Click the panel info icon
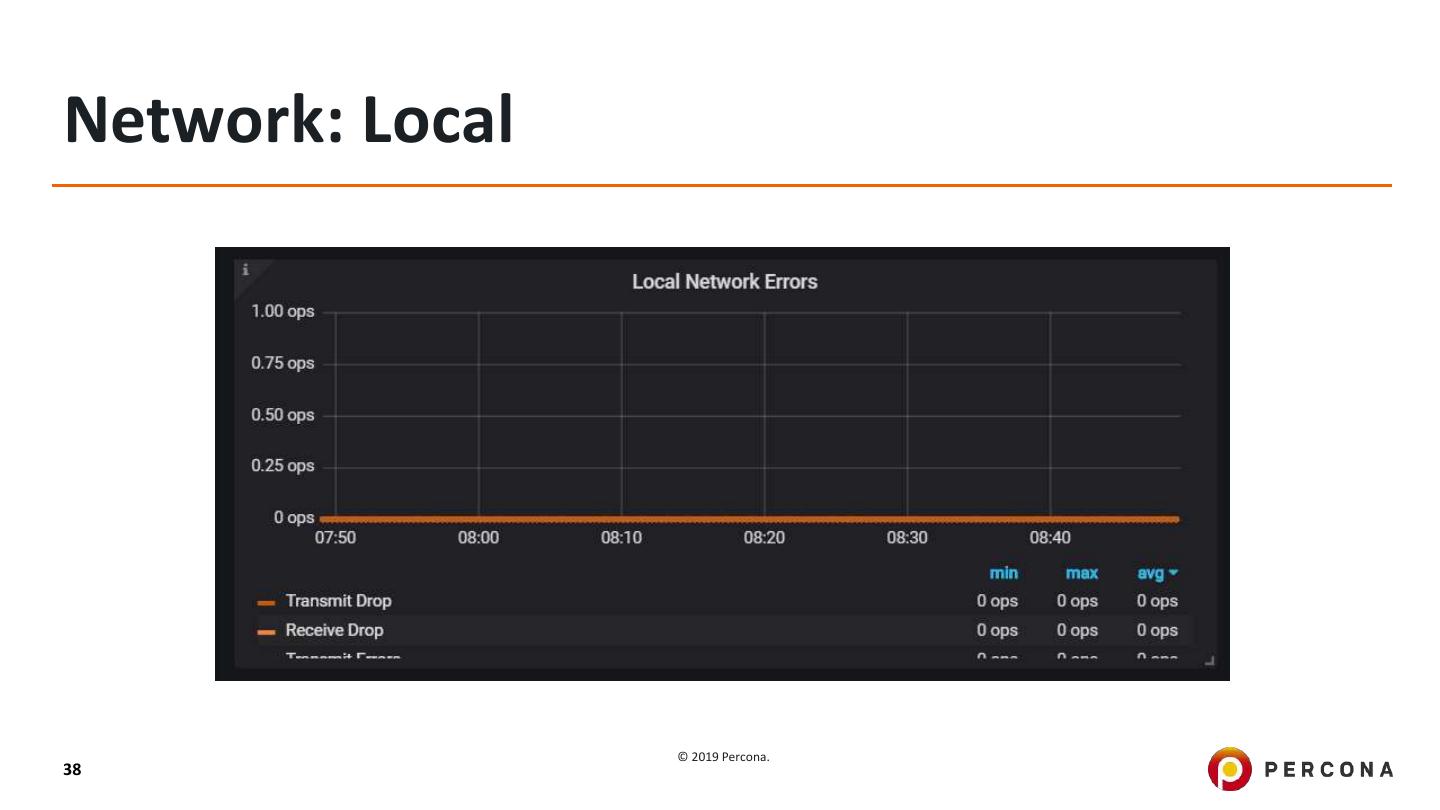 click(245, 270)
